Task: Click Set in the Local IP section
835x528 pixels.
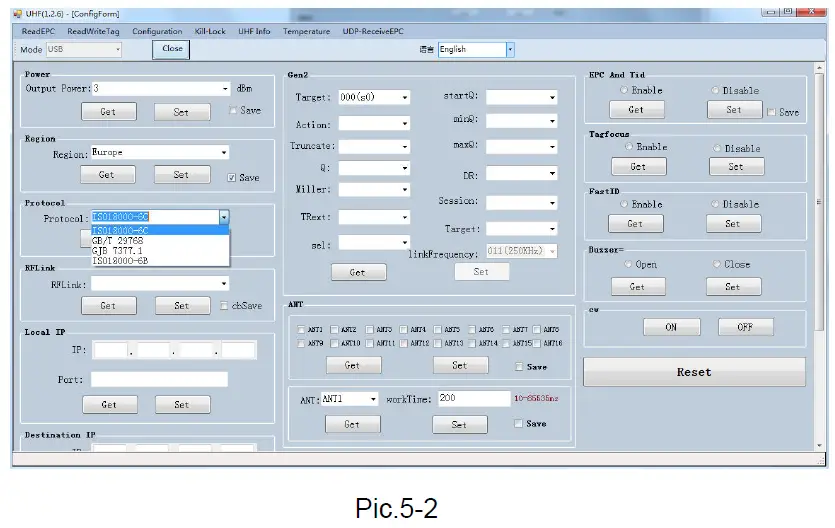Action: click(182, 405)
